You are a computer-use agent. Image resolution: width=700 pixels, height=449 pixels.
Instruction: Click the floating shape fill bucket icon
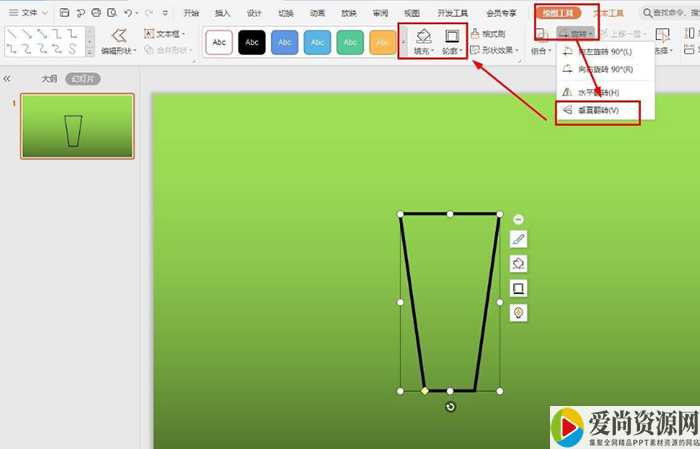tap(518, 263)
